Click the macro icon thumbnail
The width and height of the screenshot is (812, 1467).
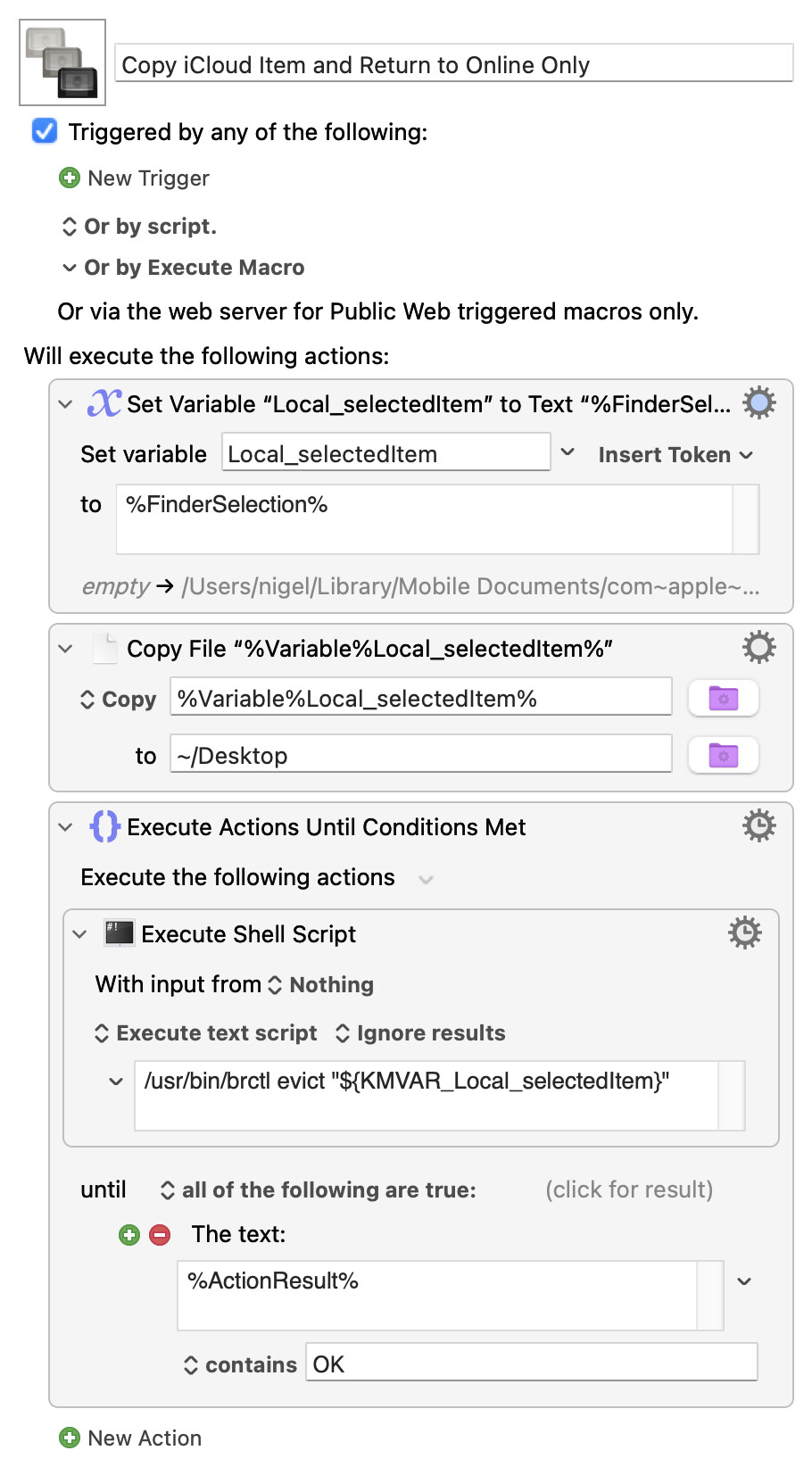62,62
